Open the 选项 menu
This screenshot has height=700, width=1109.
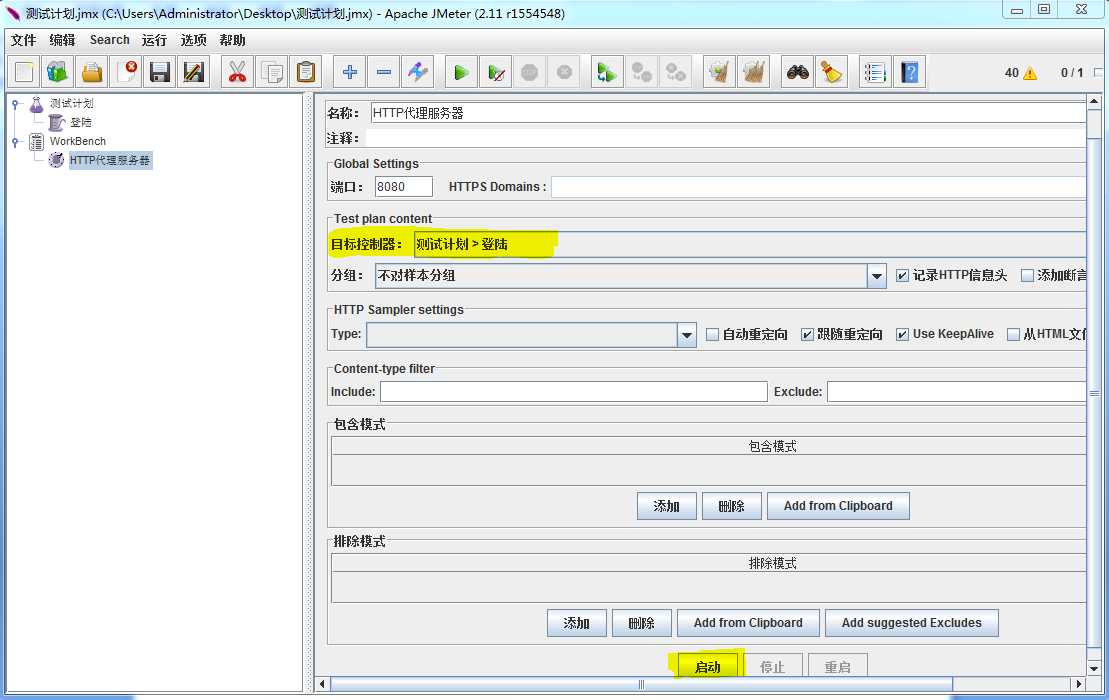click(193, 40)
